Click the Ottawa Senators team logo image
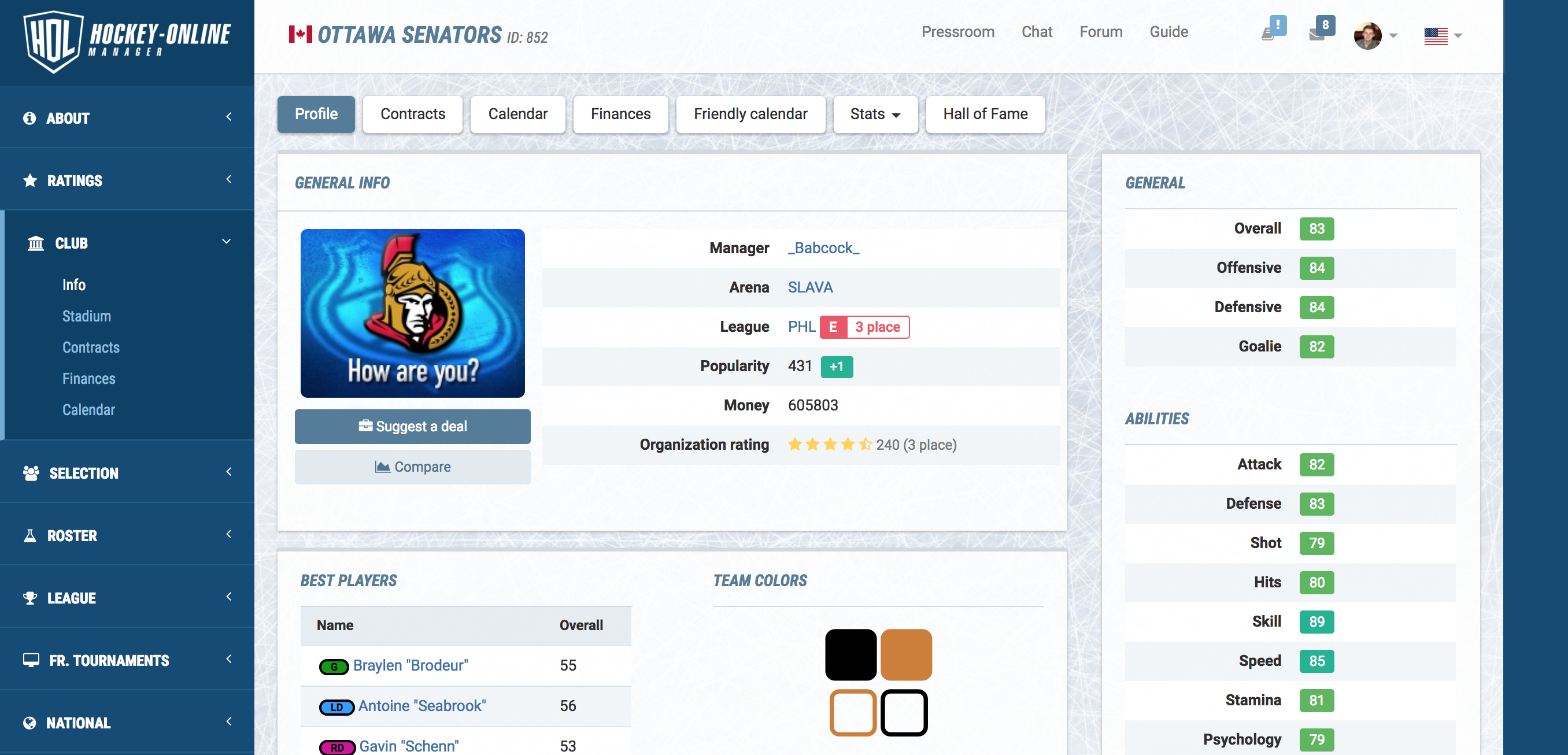 pyautogui.click(x=413, y=313)
